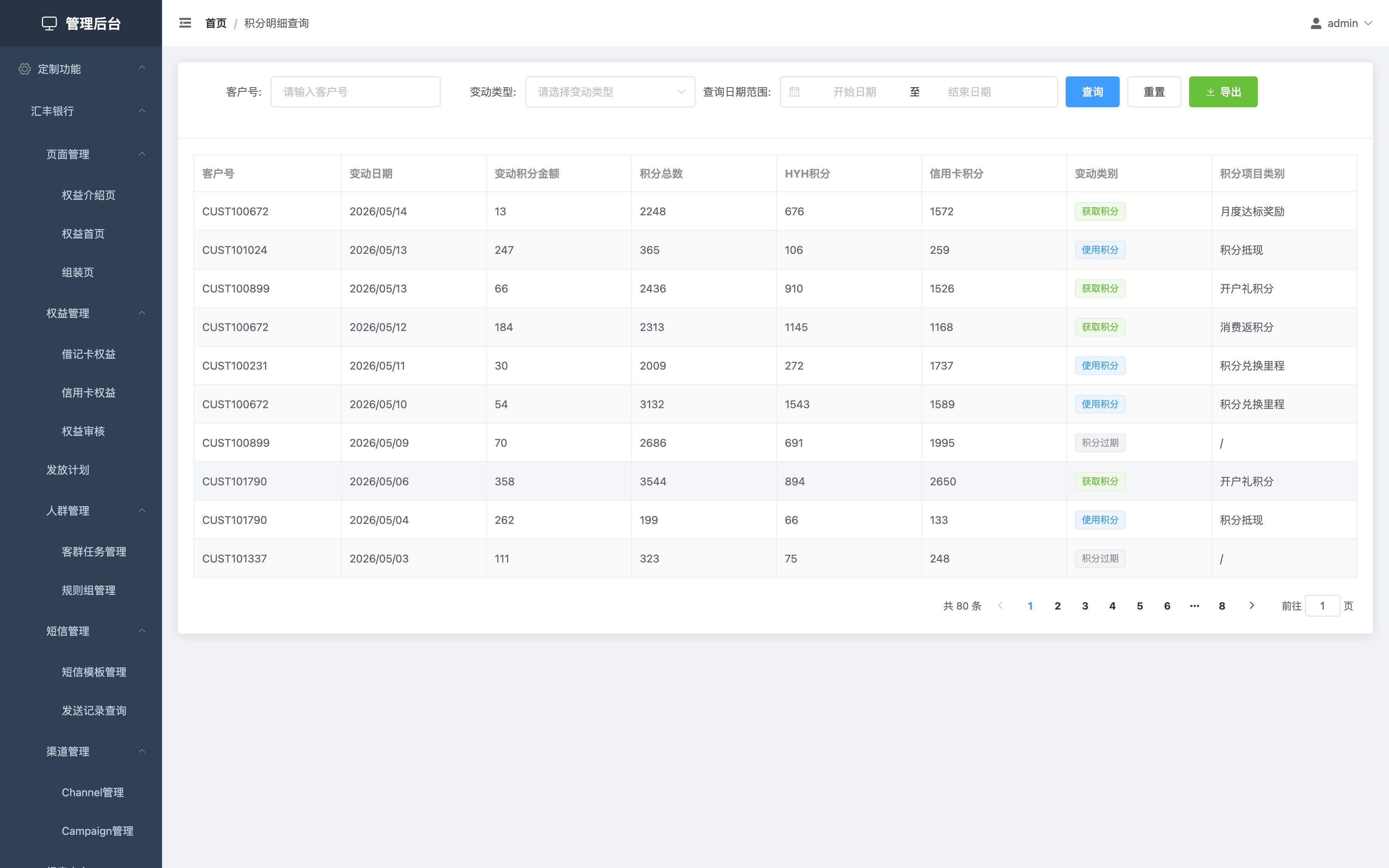
Task: Click 使用积分 tag in CUST101024 row
Action: click(1100, 250)
